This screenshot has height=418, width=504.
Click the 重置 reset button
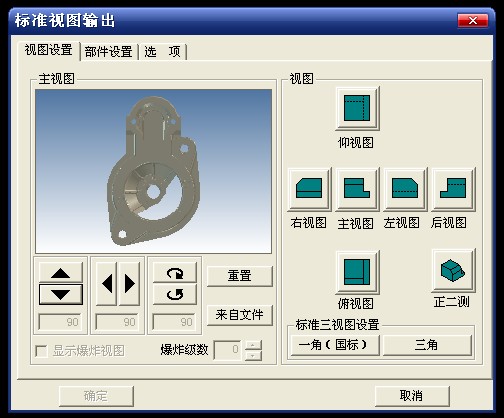[239, 276]
